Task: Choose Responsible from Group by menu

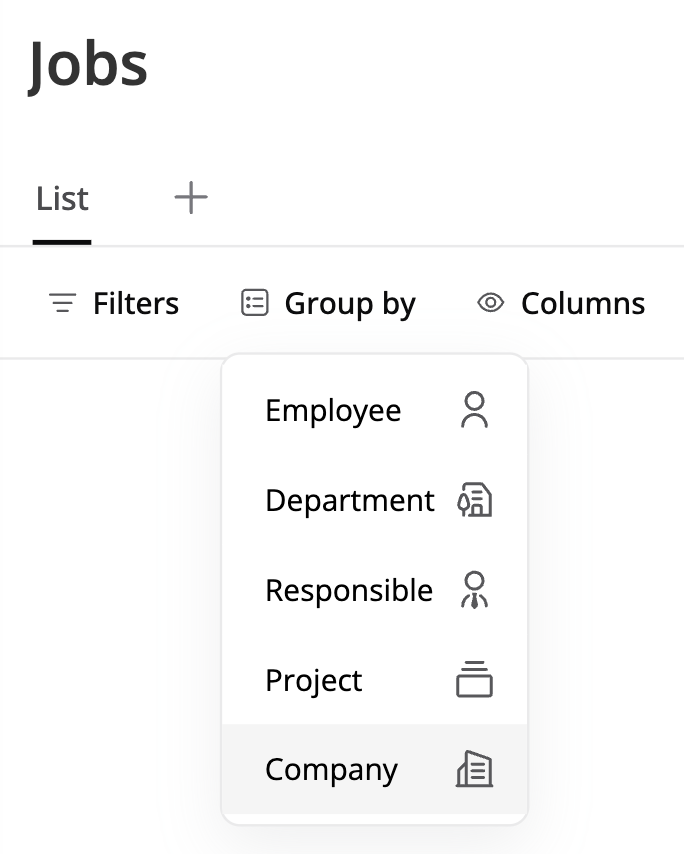Action: tap(348, 590)
